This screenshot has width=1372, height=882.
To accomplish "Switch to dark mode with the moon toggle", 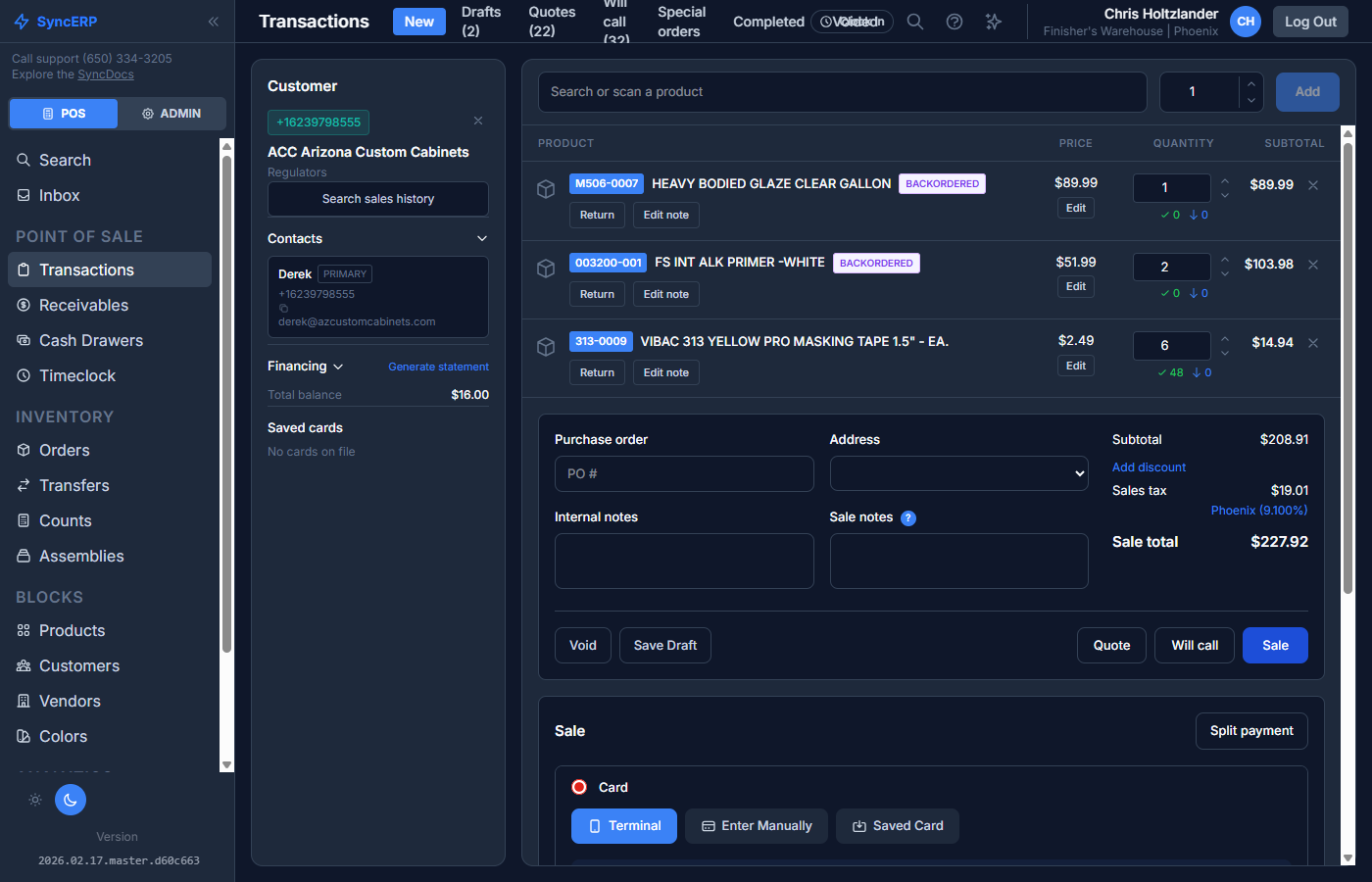I will (70, 800).
